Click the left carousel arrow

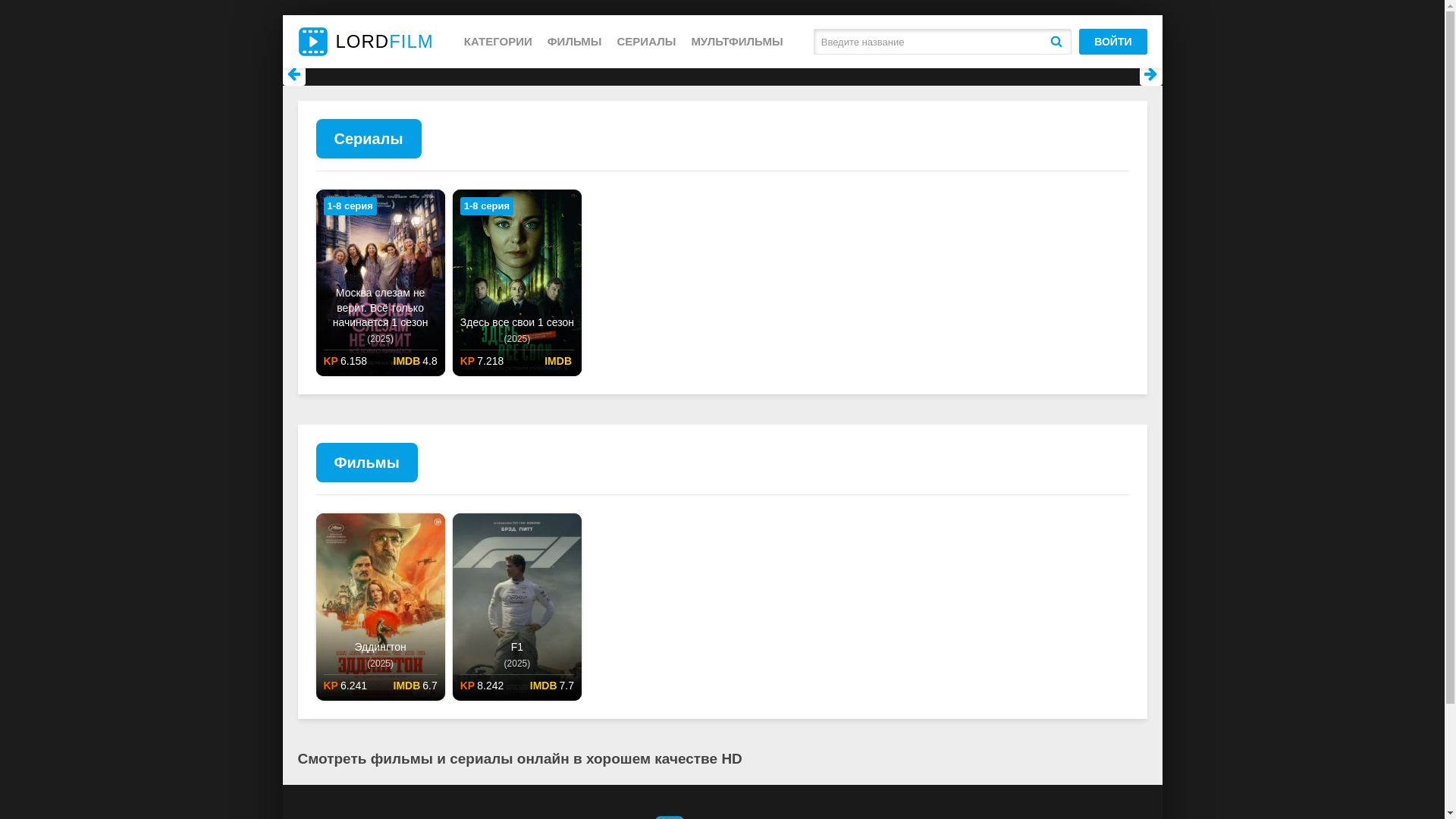pos(294,74)
